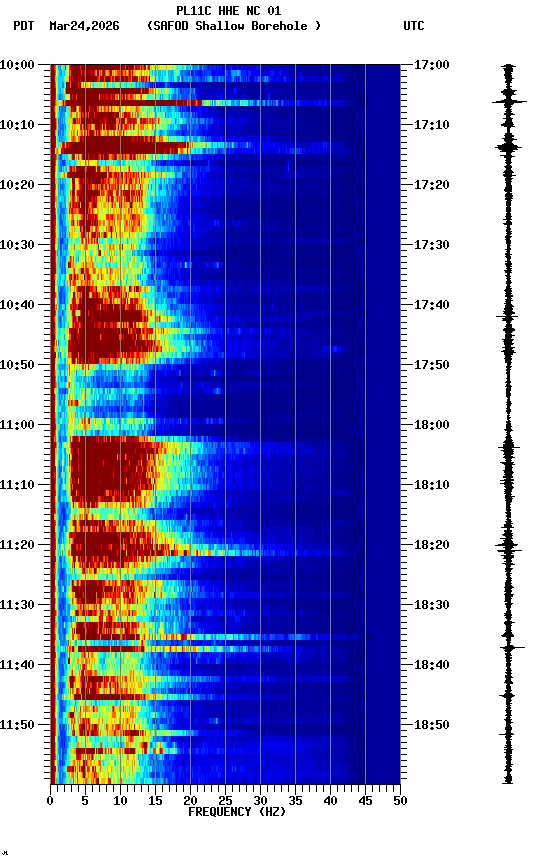Screen dimensions: 552x864
Task: Click the 17:50 UTC time label
Action: click(x=432, y=365)
